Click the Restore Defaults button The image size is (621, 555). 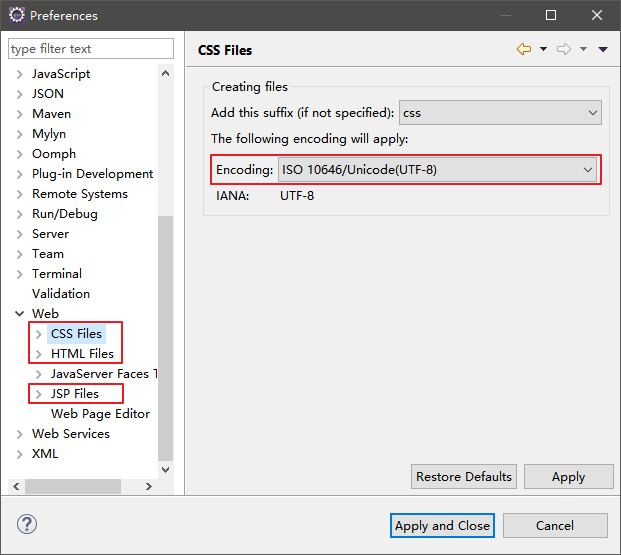click(463, 477)
